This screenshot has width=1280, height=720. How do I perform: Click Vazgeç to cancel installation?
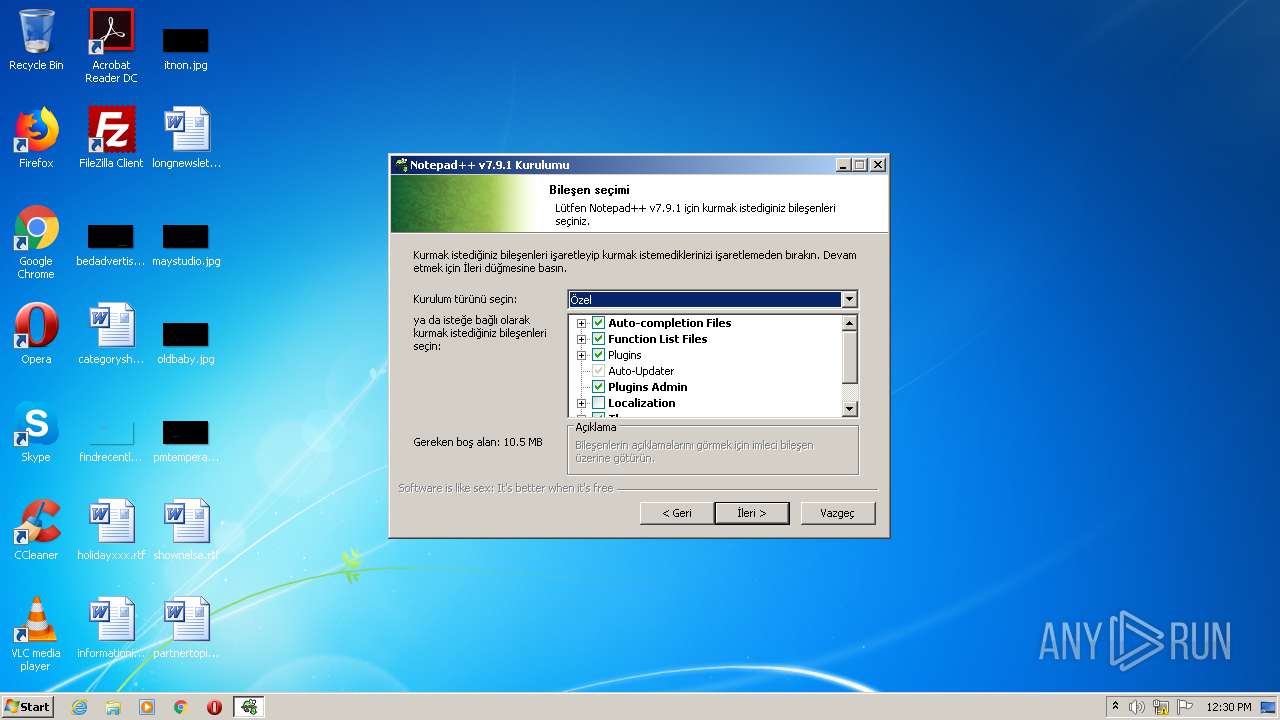(x=837, y=513)
